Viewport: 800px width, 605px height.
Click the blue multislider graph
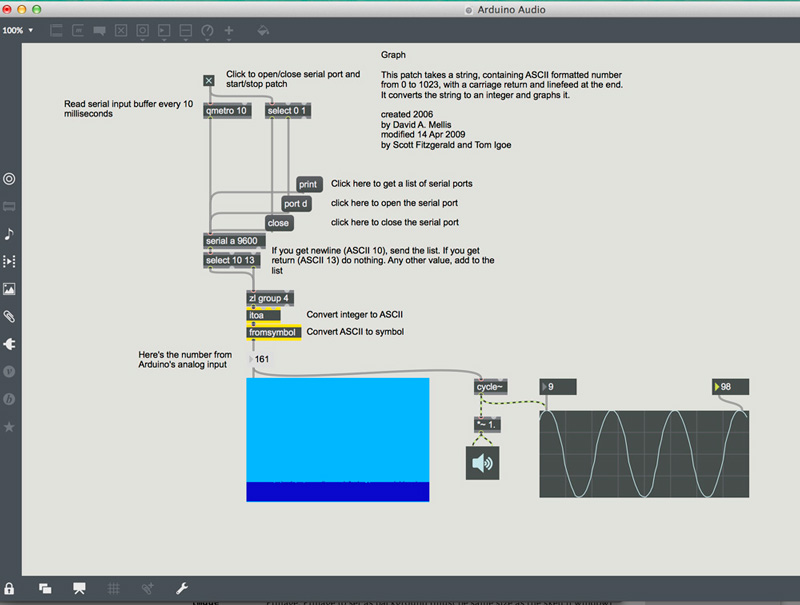pyautogui.click(x=338, y=440)
